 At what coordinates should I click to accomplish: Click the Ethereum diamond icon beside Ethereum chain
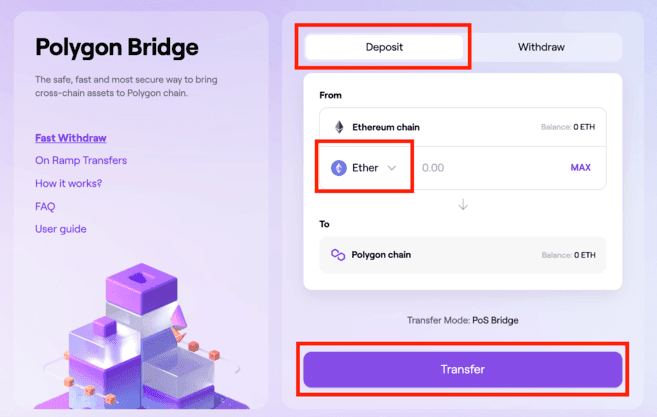click(x=338, y=128)
